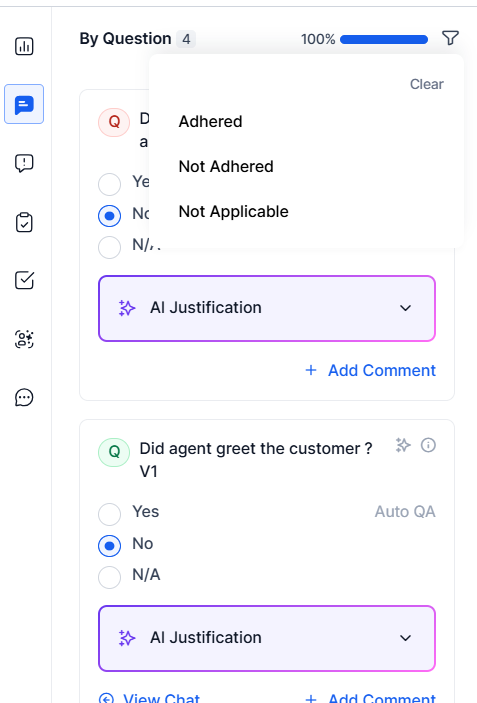Expand first AI Justification panel
Image resolution: width=477 pixels, height=703 pixels.
pyautogui.click(x=267, y=308)
